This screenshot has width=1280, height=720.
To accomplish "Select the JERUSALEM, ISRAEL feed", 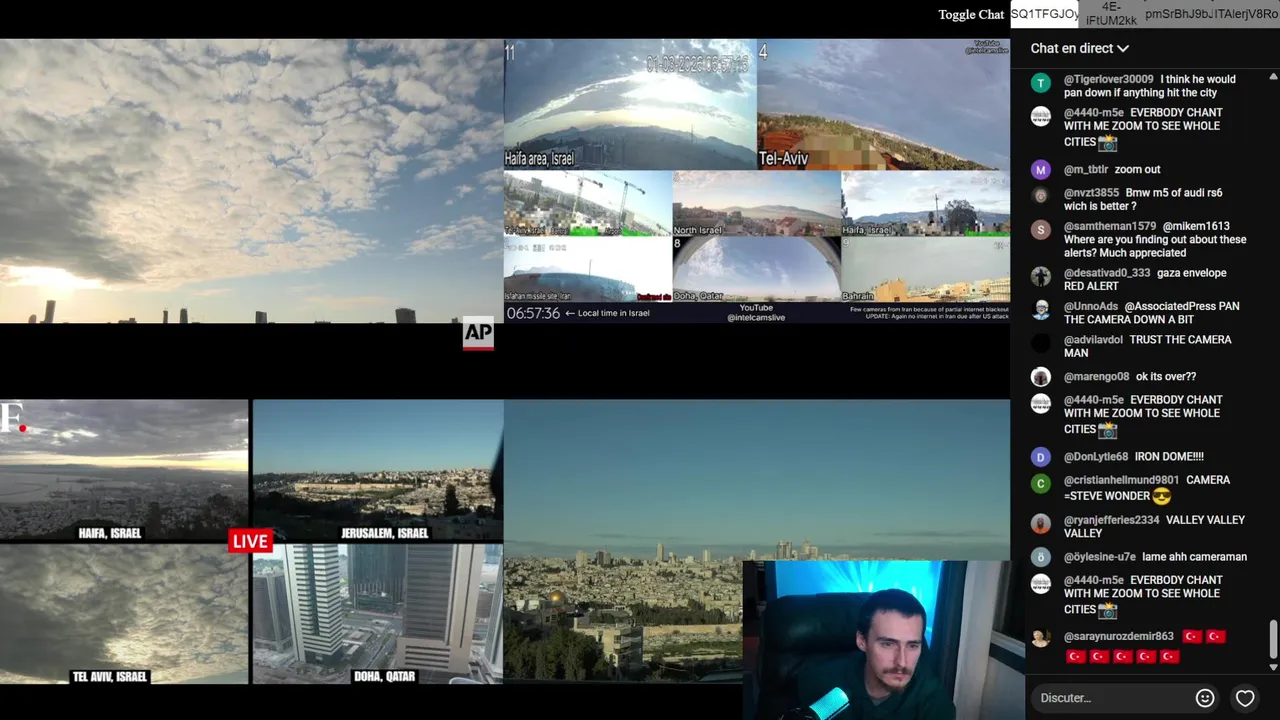I will (x=377, y=470).
